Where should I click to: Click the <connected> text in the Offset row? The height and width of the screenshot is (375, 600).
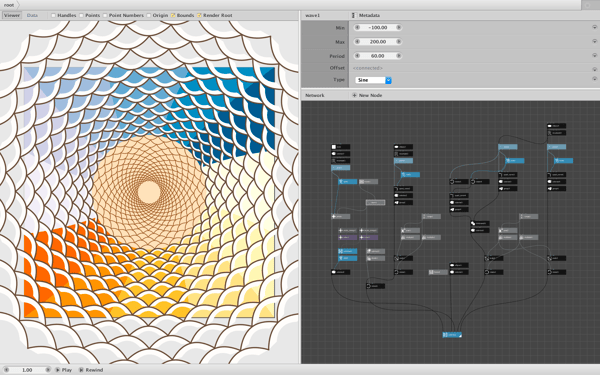[x=367, y=68]
